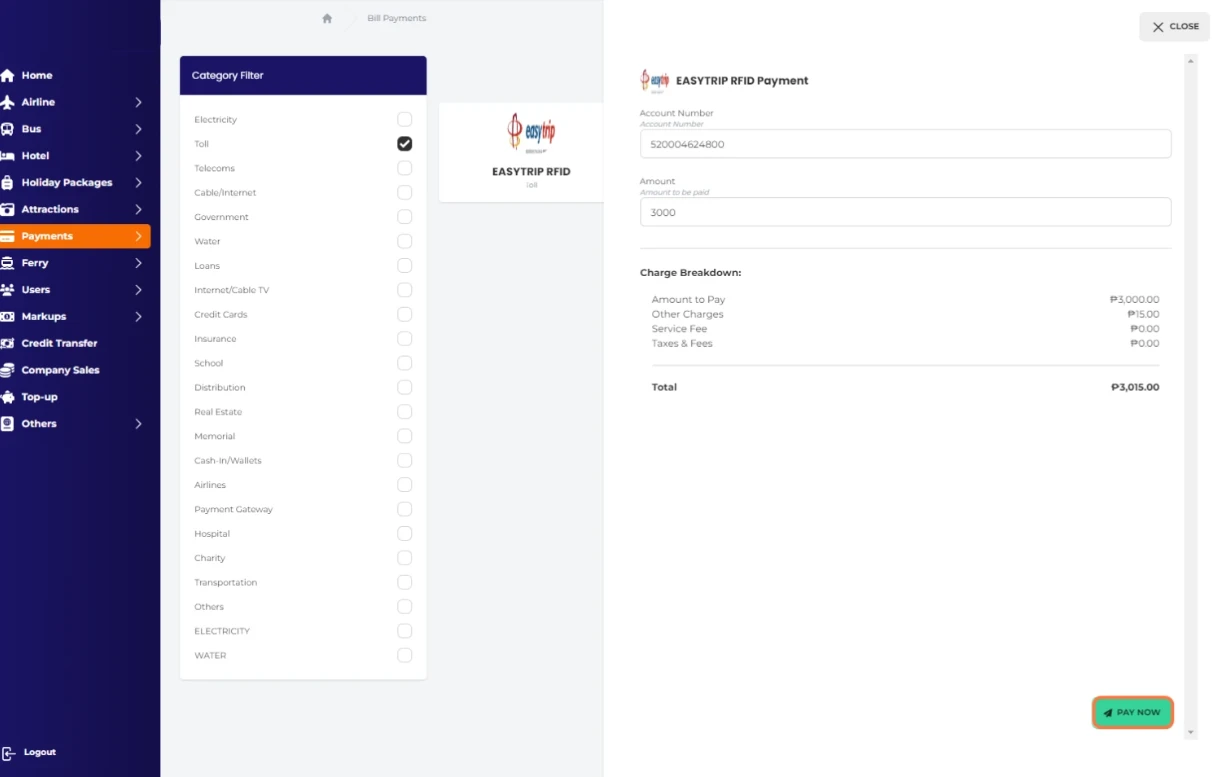Screen dimensions: 1221x777
Task: Click the Bus icon in sidebar
Action: pos(8,129)
